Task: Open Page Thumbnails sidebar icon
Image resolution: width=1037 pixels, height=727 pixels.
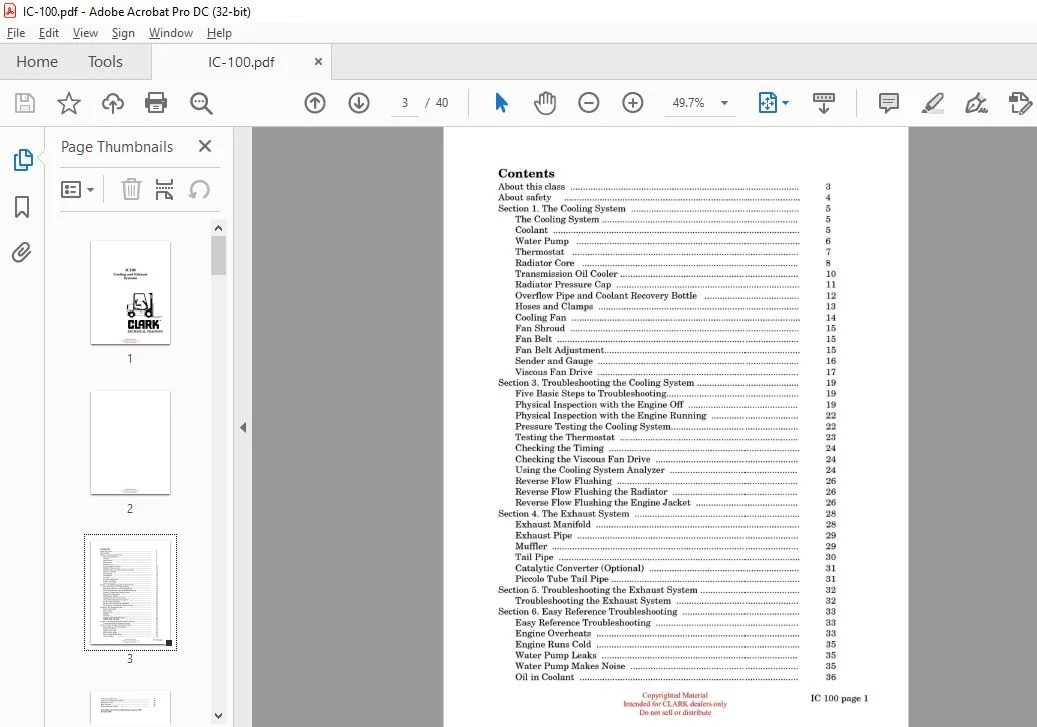Action: [22, 159]
